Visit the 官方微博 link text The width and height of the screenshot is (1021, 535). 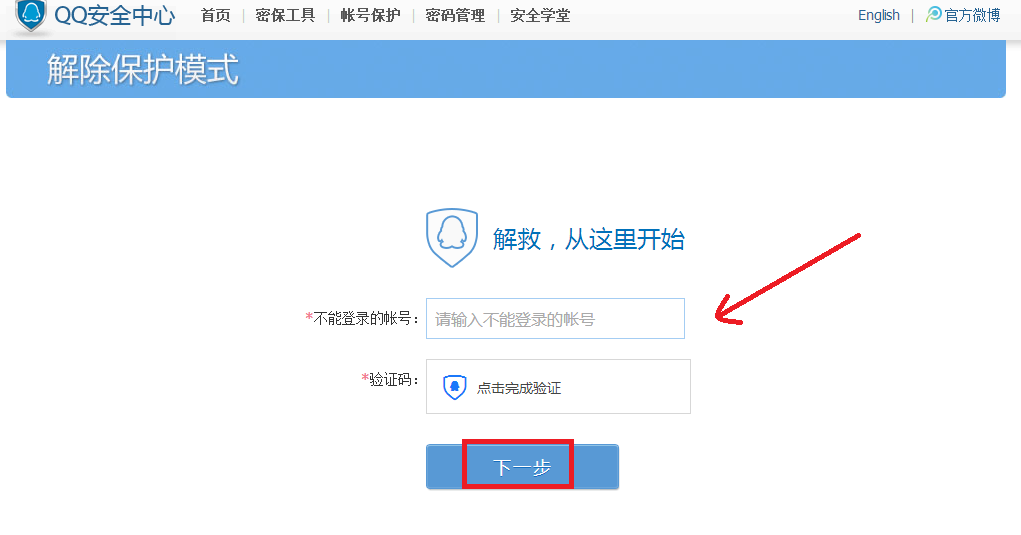[x=972, y=15]
